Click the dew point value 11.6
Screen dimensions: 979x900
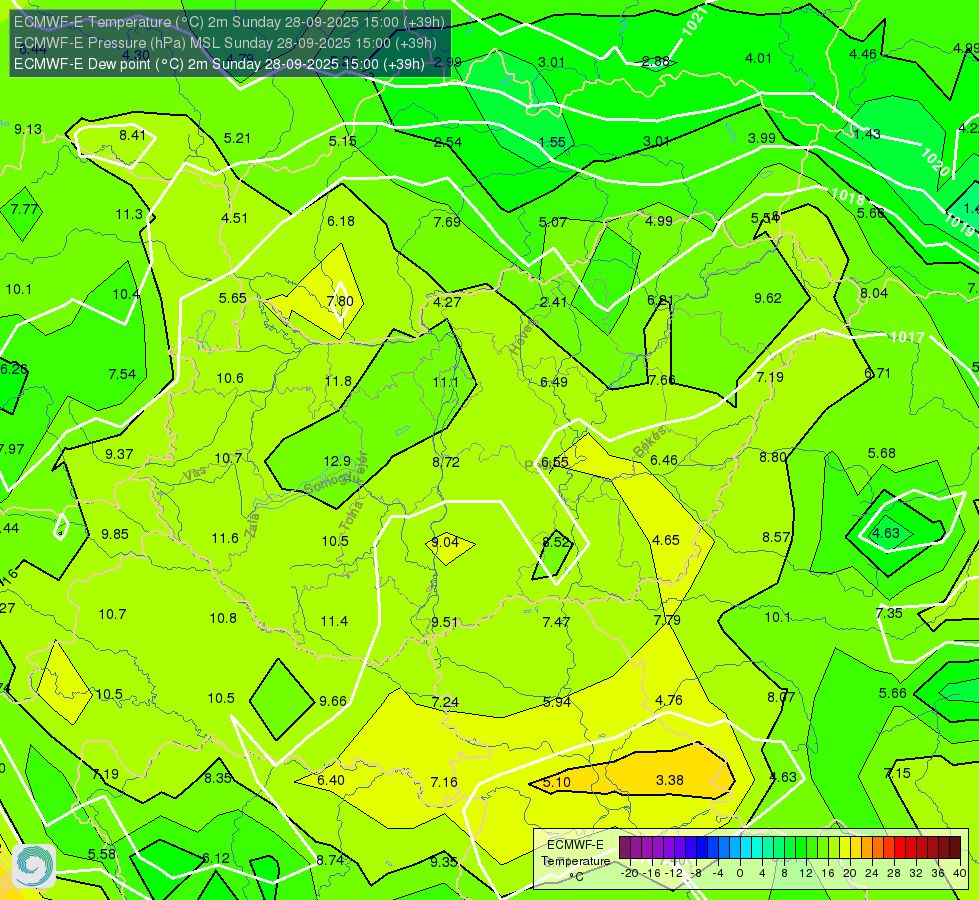point(225,538)
